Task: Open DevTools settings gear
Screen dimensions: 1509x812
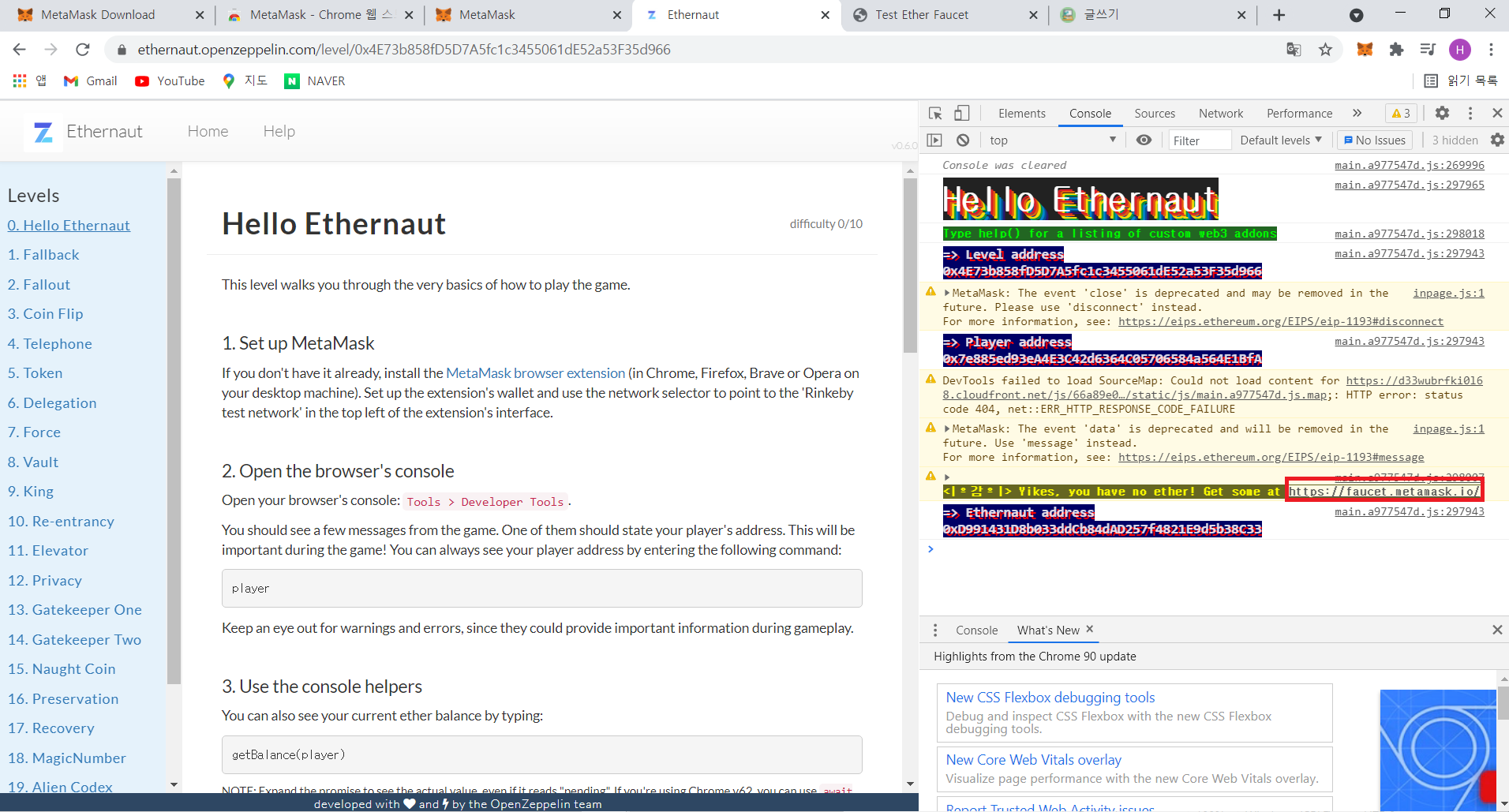Action: 1442,113
